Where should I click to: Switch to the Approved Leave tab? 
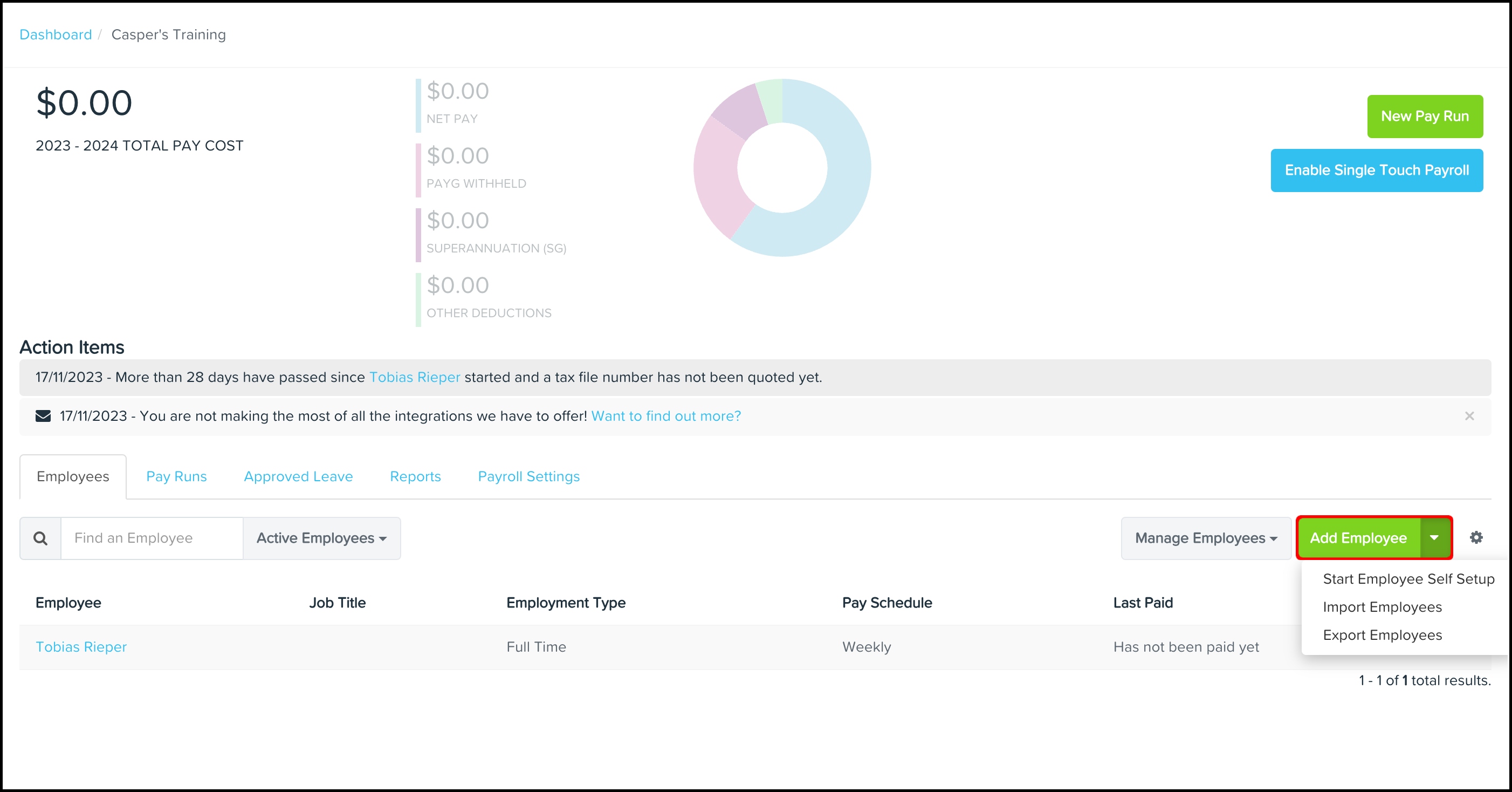[298, 477]
